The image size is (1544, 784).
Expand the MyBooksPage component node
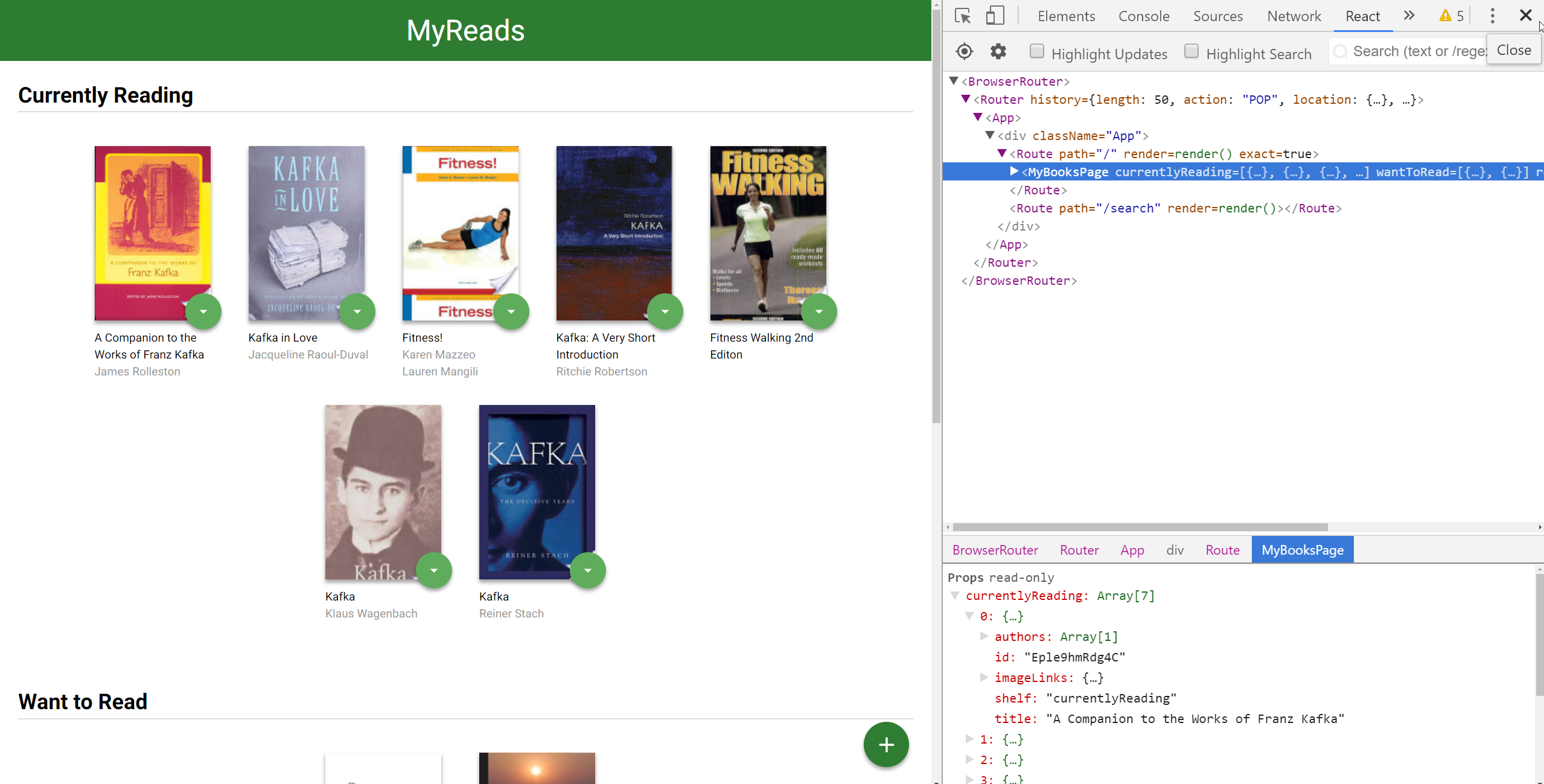[1014, 171]
